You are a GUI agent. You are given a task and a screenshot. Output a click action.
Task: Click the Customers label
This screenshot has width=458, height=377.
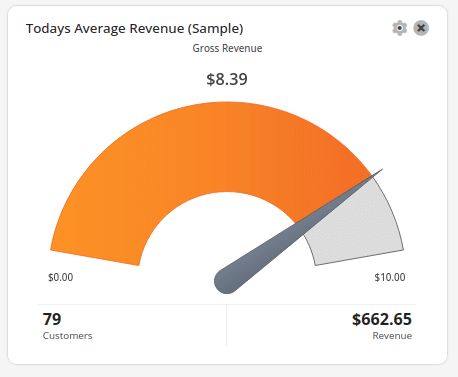pyautogui.click(x=67, y=336)
